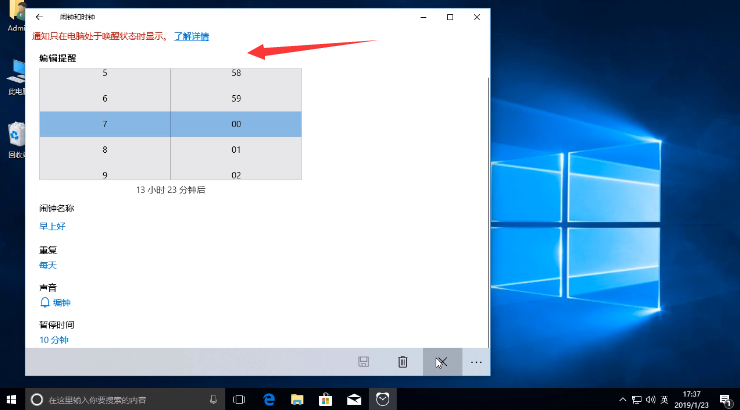740x410 pixels.
Task: Open the sound option bell 编钟
Action: tap(55, 302)
